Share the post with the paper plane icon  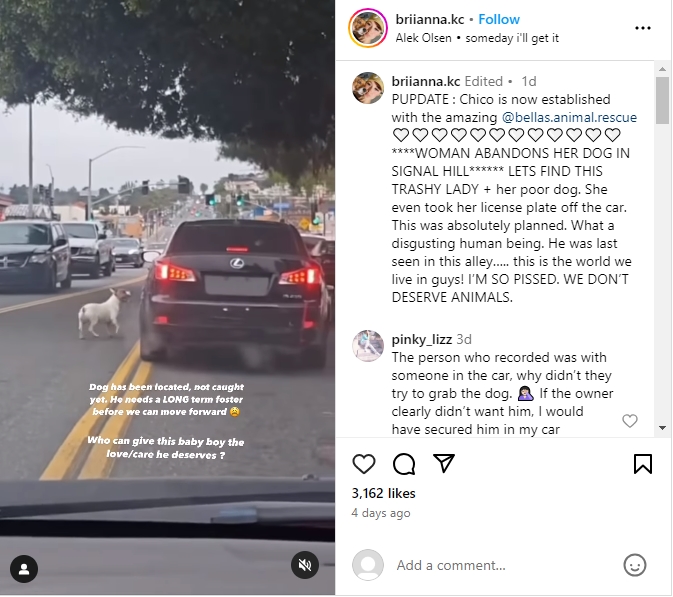pyautogui.click(x=444, y=463)
